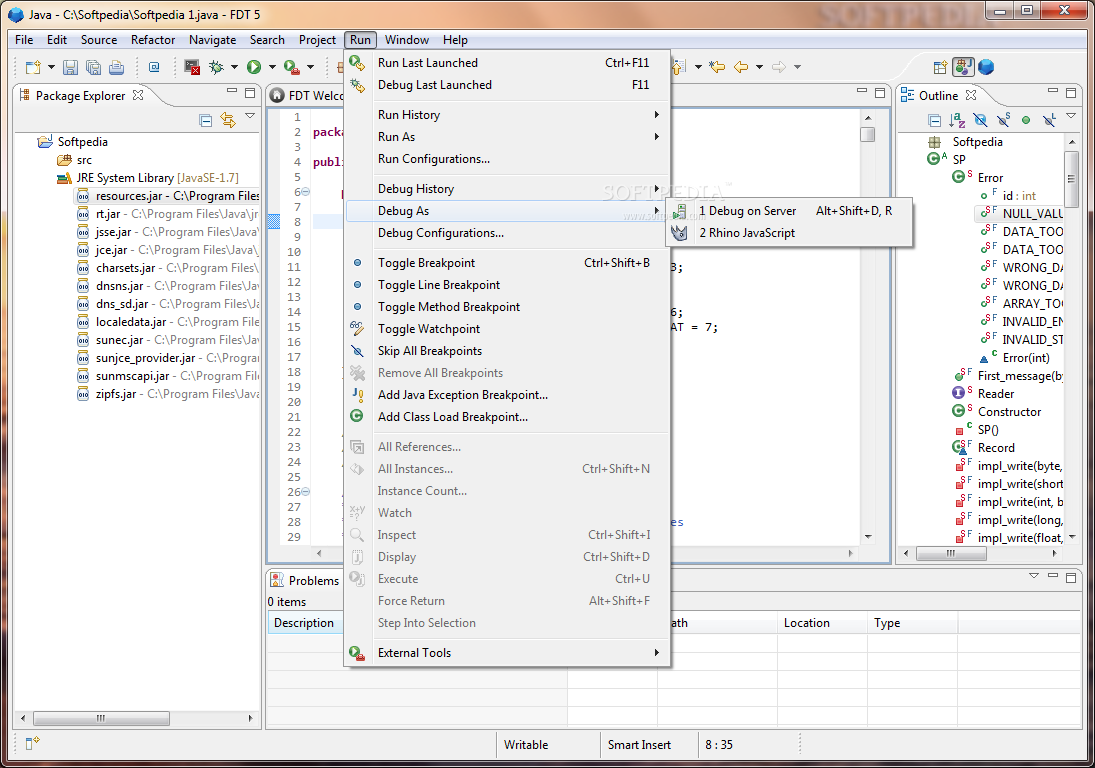1095x768 pixels.
Task: Toggle Skip All Breakpoints
Action: (508, 350)
